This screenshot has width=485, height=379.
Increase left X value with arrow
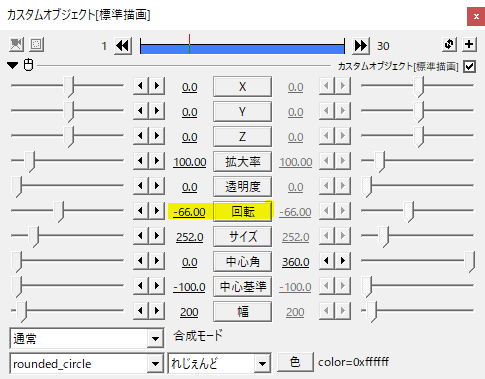(x=157, y=86)
